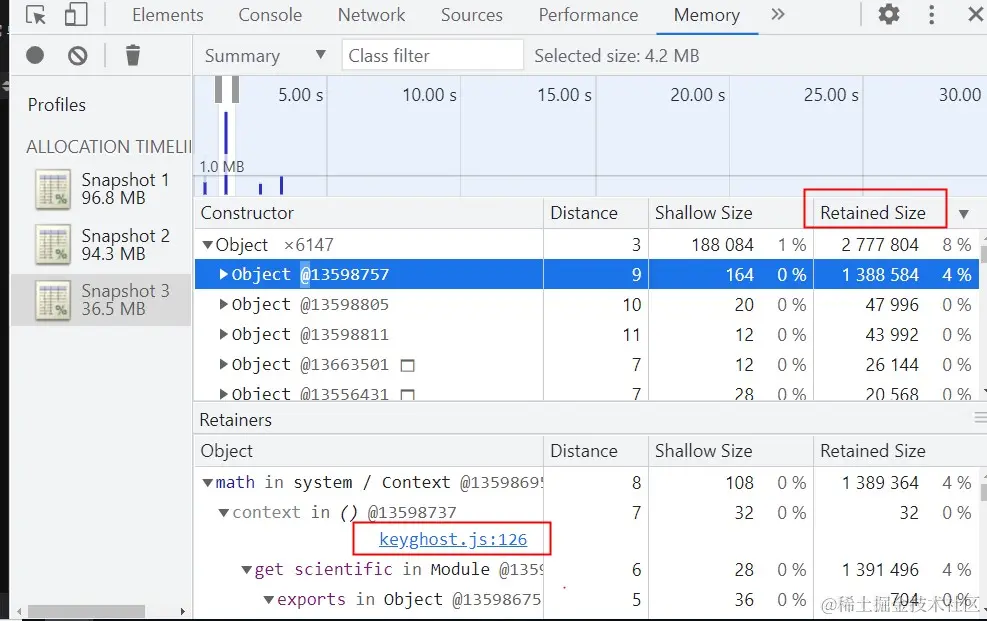Click retained size value 1 388 584
This screenshot has height=621, width=987.
880,275
